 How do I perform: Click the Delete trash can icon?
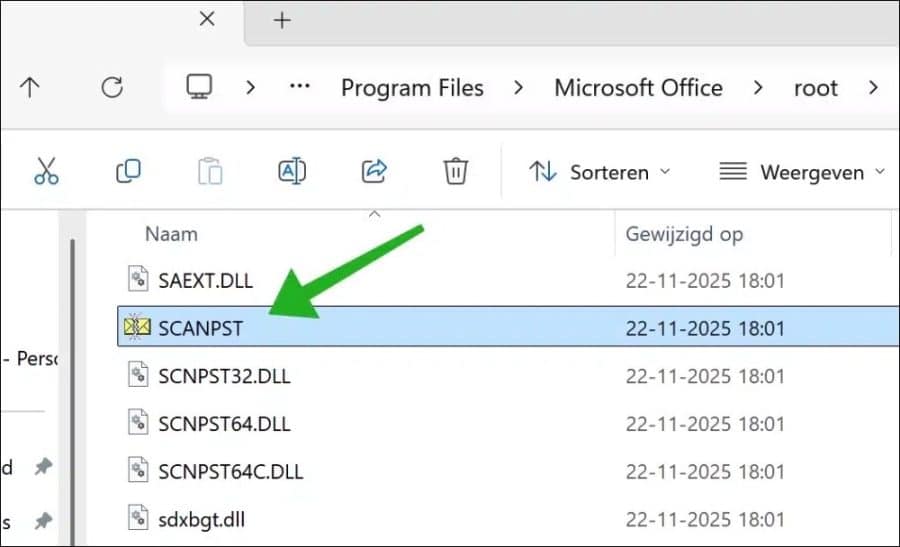pyautogui.click(x=455, y=172)
